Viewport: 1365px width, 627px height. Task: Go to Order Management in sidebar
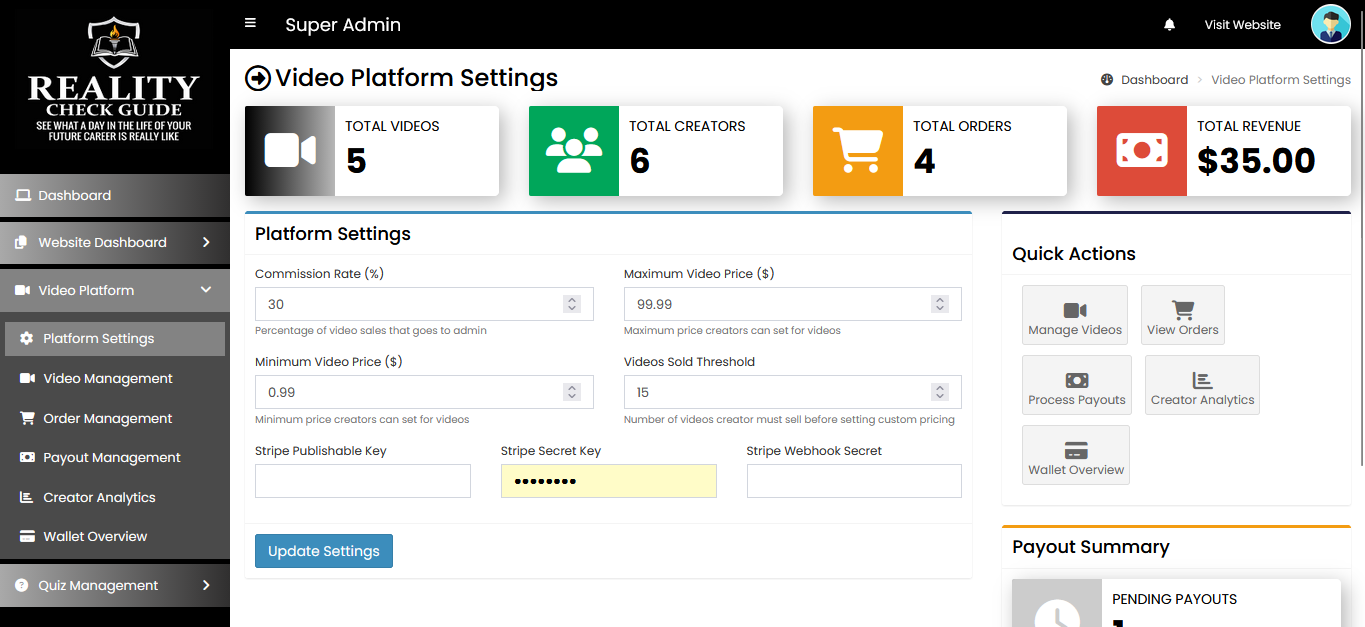[107, 418]
